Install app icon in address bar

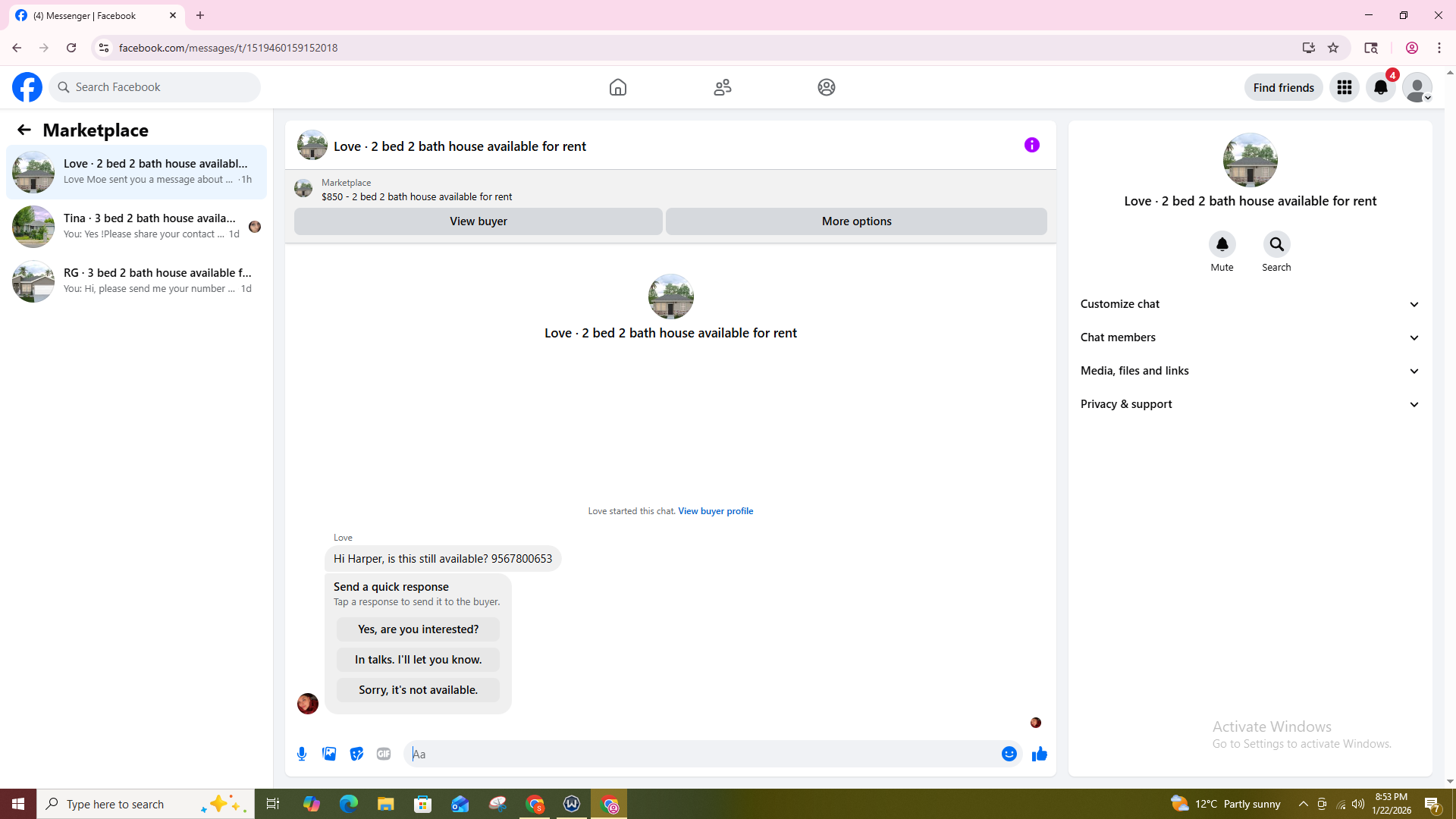pyautogui.click(x=1309, y=48)
